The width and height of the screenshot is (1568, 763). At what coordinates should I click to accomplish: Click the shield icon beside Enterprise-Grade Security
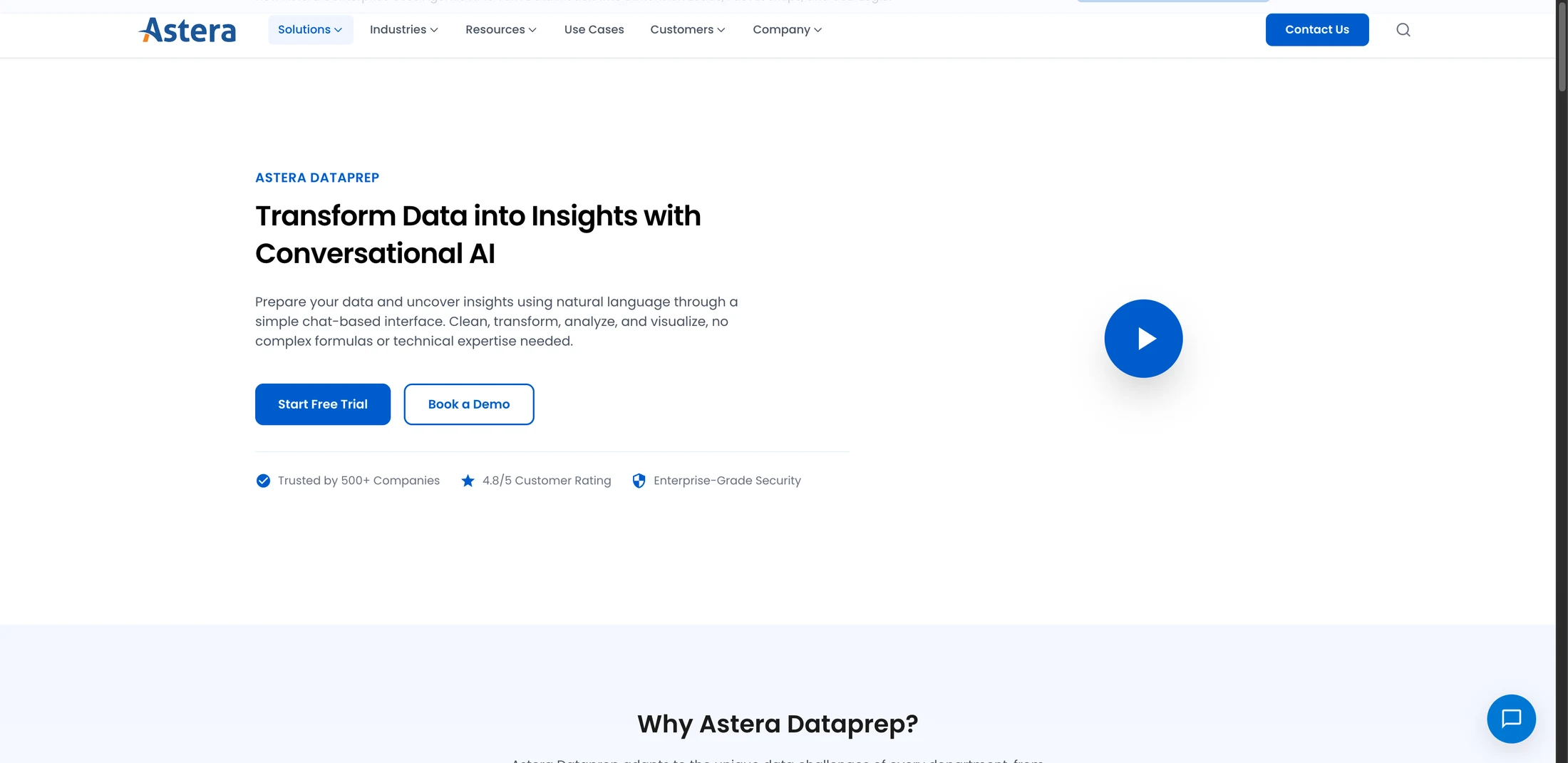pyautogui.click(x=639, y=481)
